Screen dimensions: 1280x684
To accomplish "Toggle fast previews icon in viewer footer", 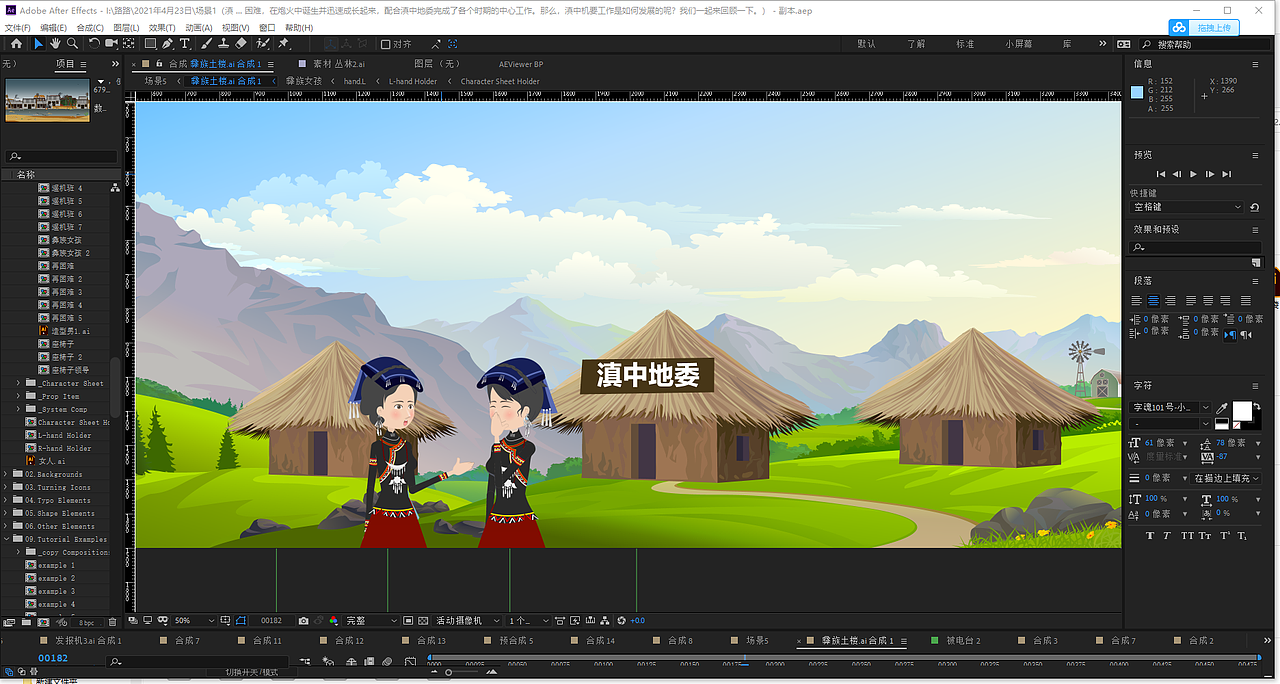I will click(x=575, y=621).
